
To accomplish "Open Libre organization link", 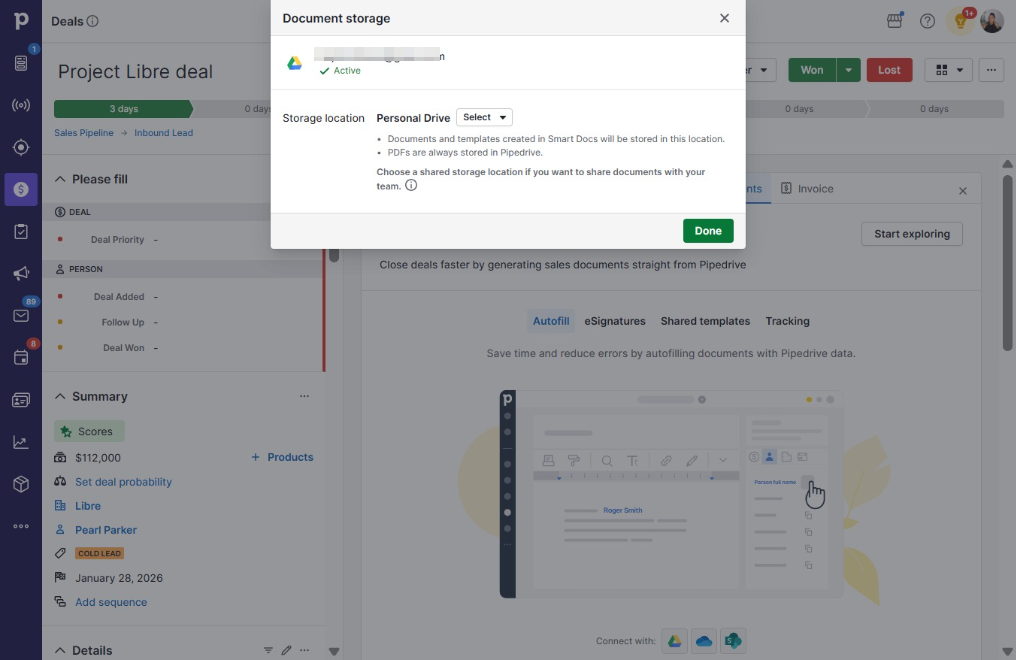I will pyautogui.click(x=87, y=505).
